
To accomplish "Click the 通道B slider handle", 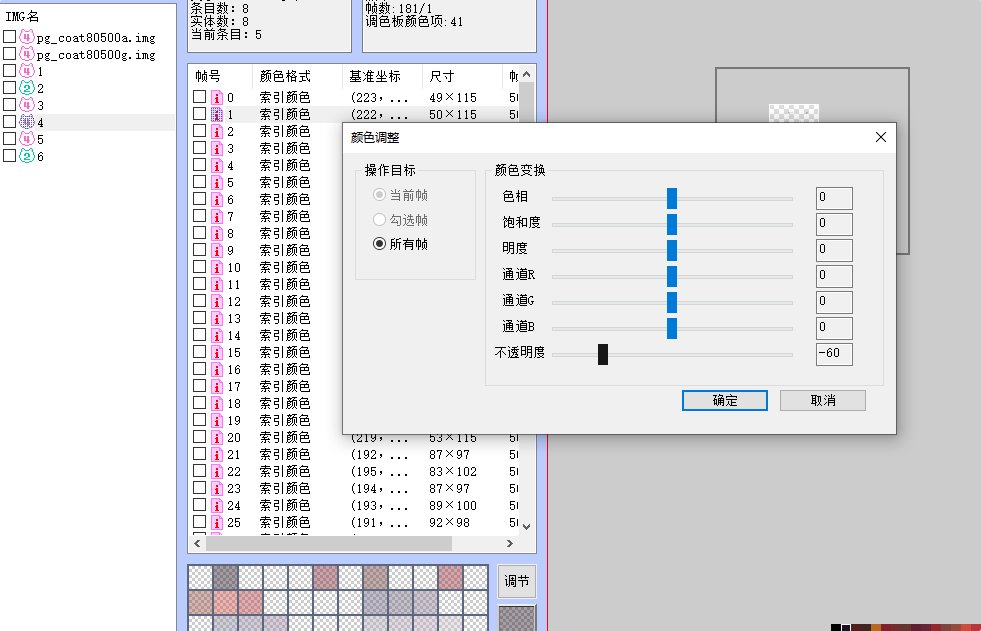I will pos(672,328).
